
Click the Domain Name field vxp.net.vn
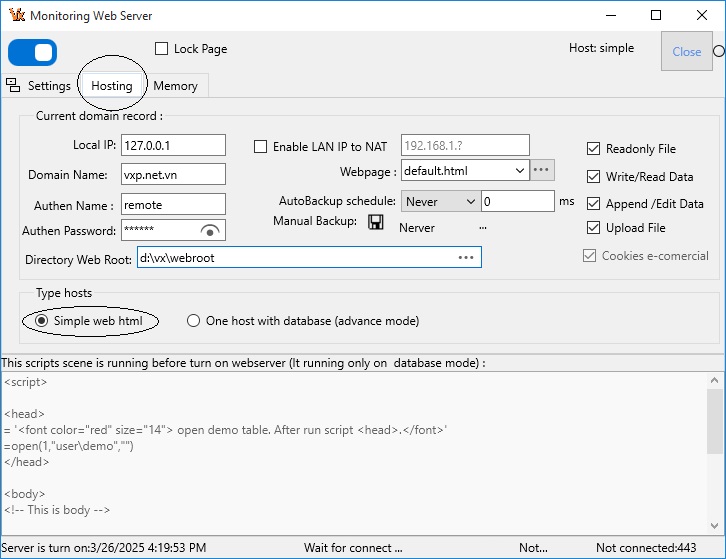click(173, 174)
